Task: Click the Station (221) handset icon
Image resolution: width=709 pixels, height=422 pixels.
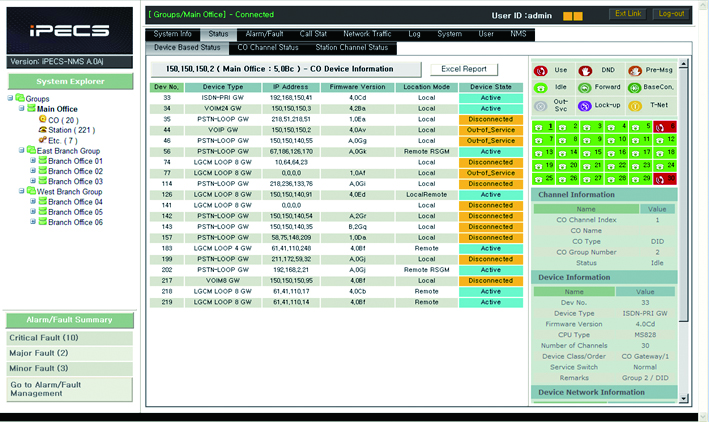Action: tap(43, 129)
